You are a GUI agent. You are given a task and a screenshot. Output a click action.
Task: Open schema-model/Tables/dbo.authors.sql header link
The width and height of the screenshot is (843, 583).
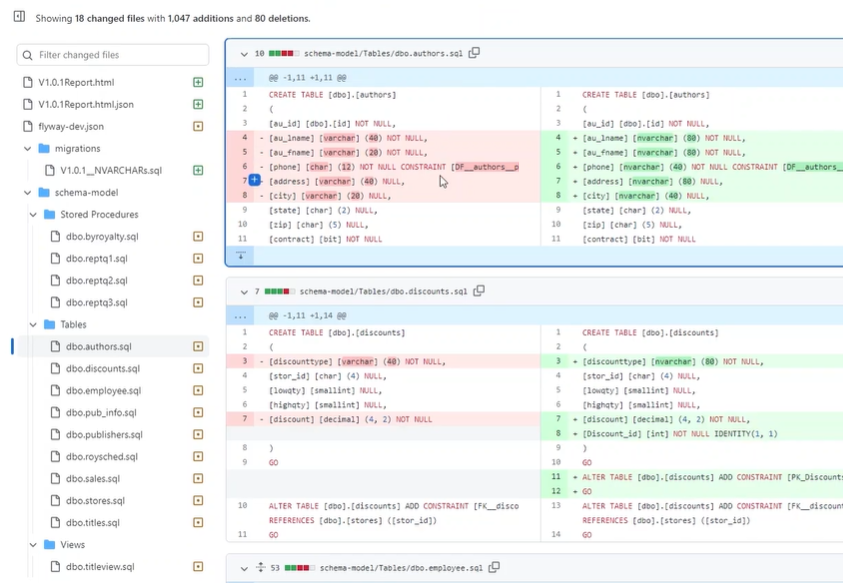click(x=383, y=54)
